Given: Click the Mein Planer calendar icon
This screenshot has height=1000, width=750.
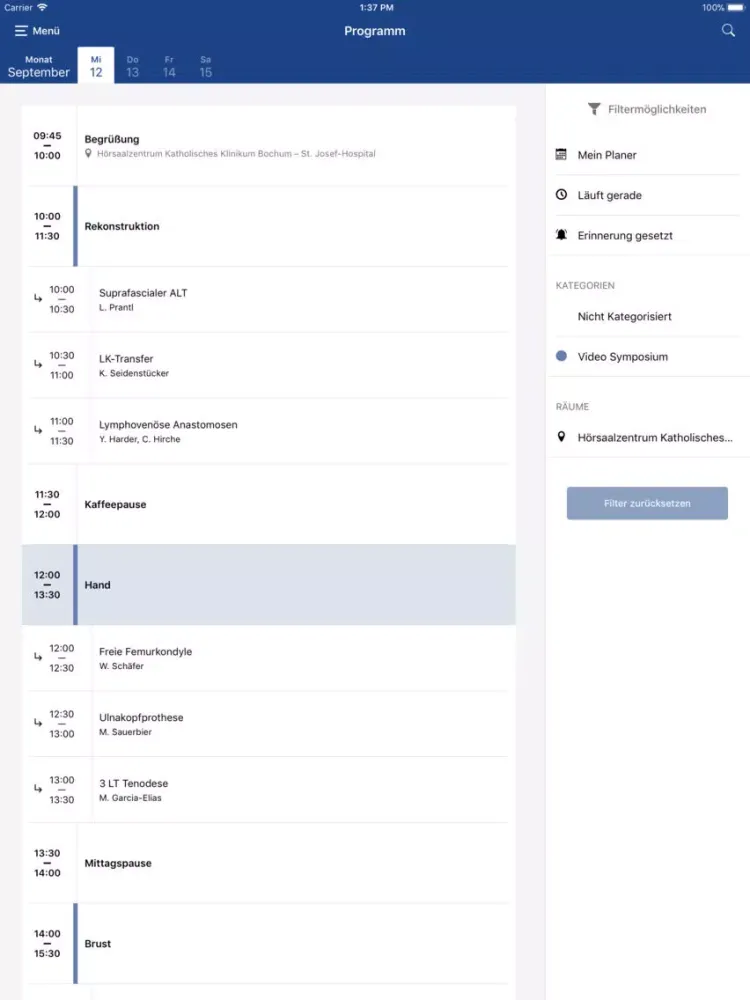Looking at the screenshot, I should tap(561, 155).
